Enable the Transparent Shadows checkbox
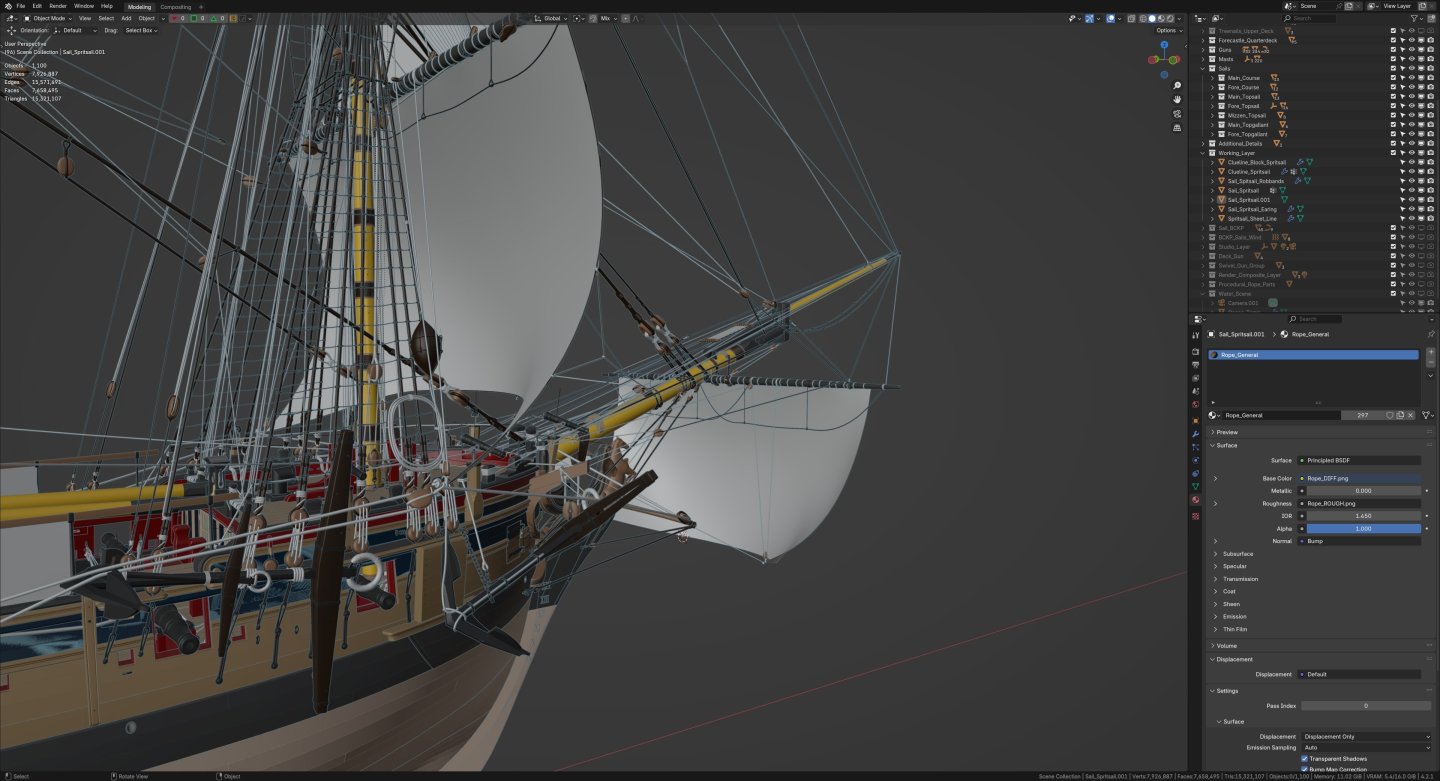The height and width of the screenshot is (781, 1440). pos(1304,759)
